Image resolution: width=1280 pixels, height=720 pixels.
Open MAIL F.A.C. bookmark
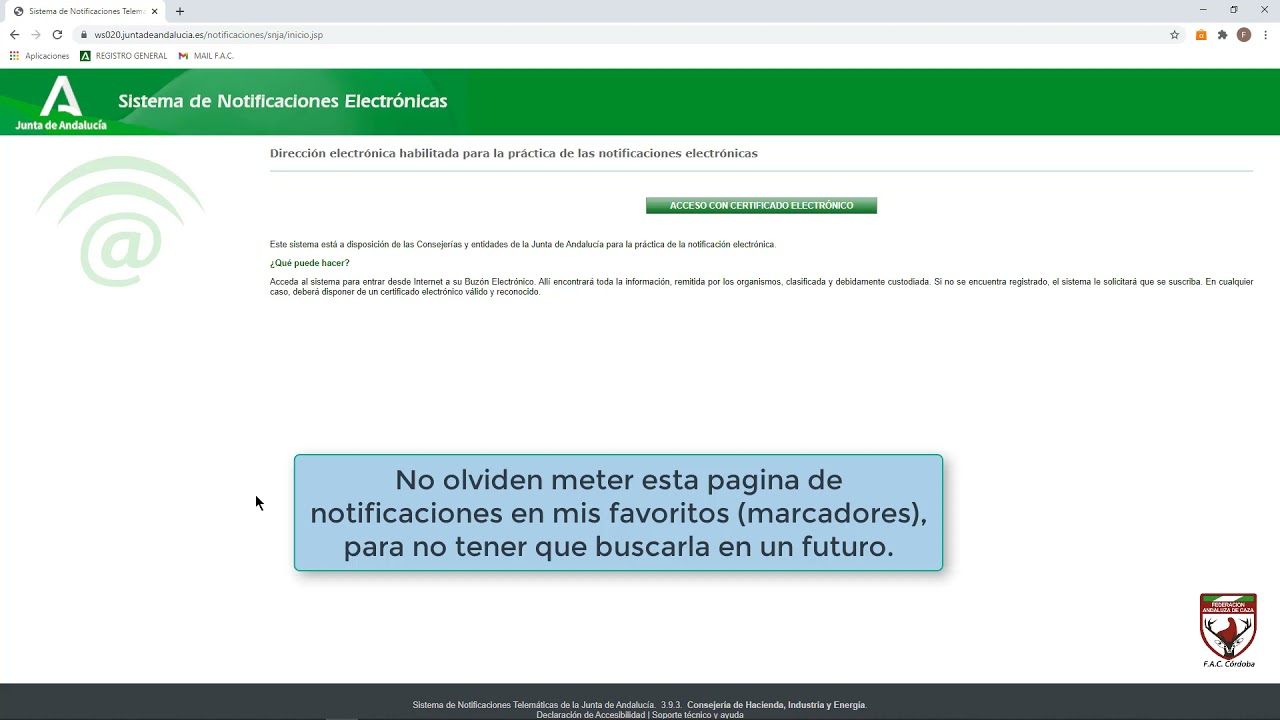pos(205,56)
